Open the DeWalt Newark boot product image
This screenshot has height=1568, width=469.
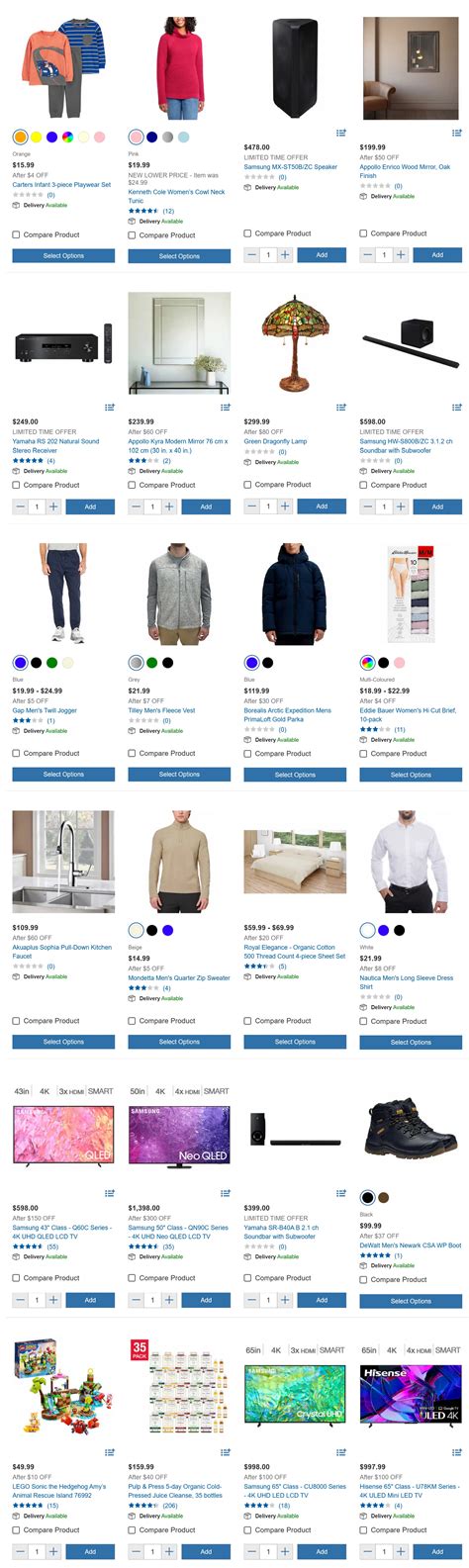pos(411,1135)
